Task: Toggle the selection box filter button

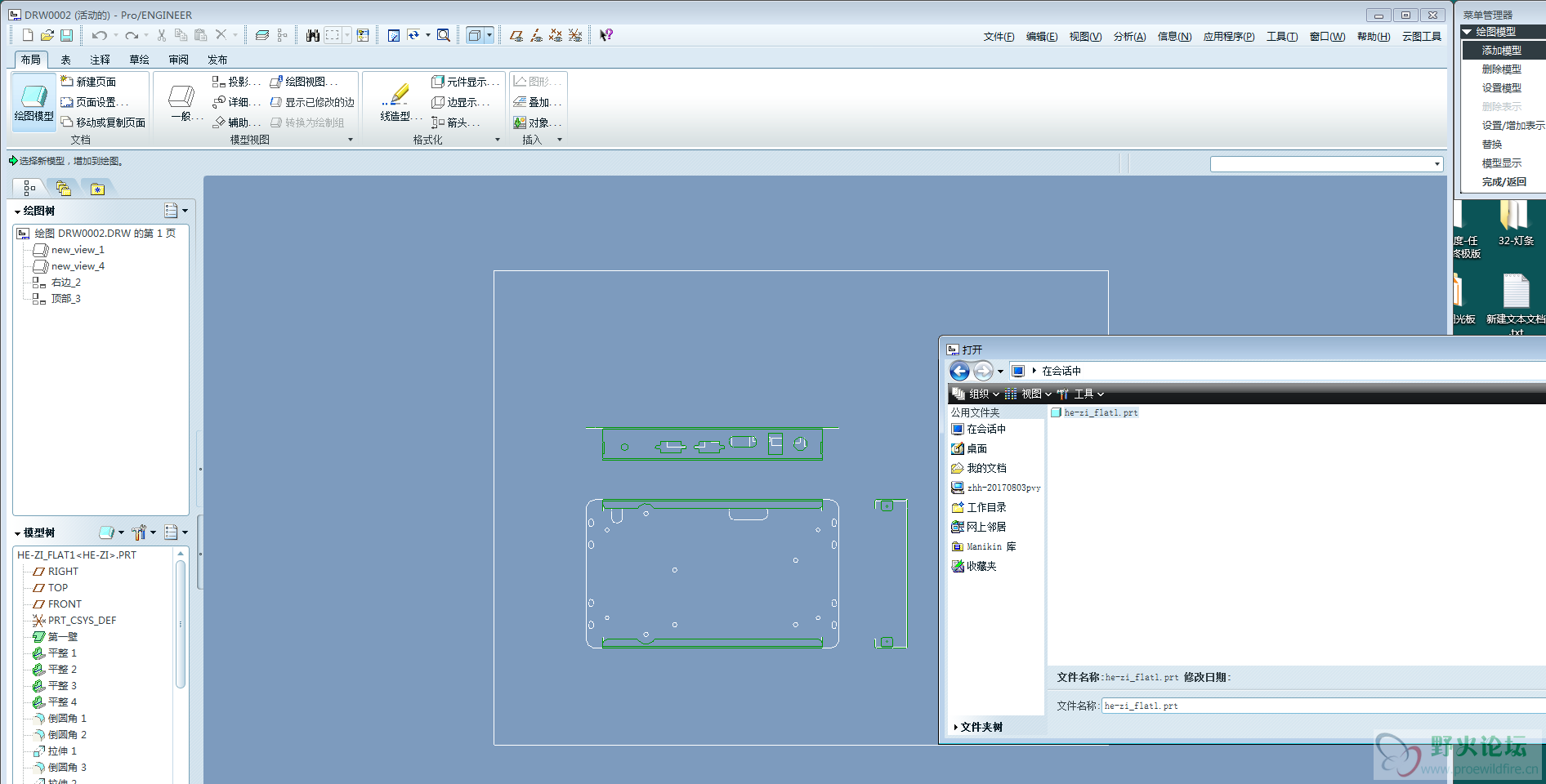Action: coord(333,35)
